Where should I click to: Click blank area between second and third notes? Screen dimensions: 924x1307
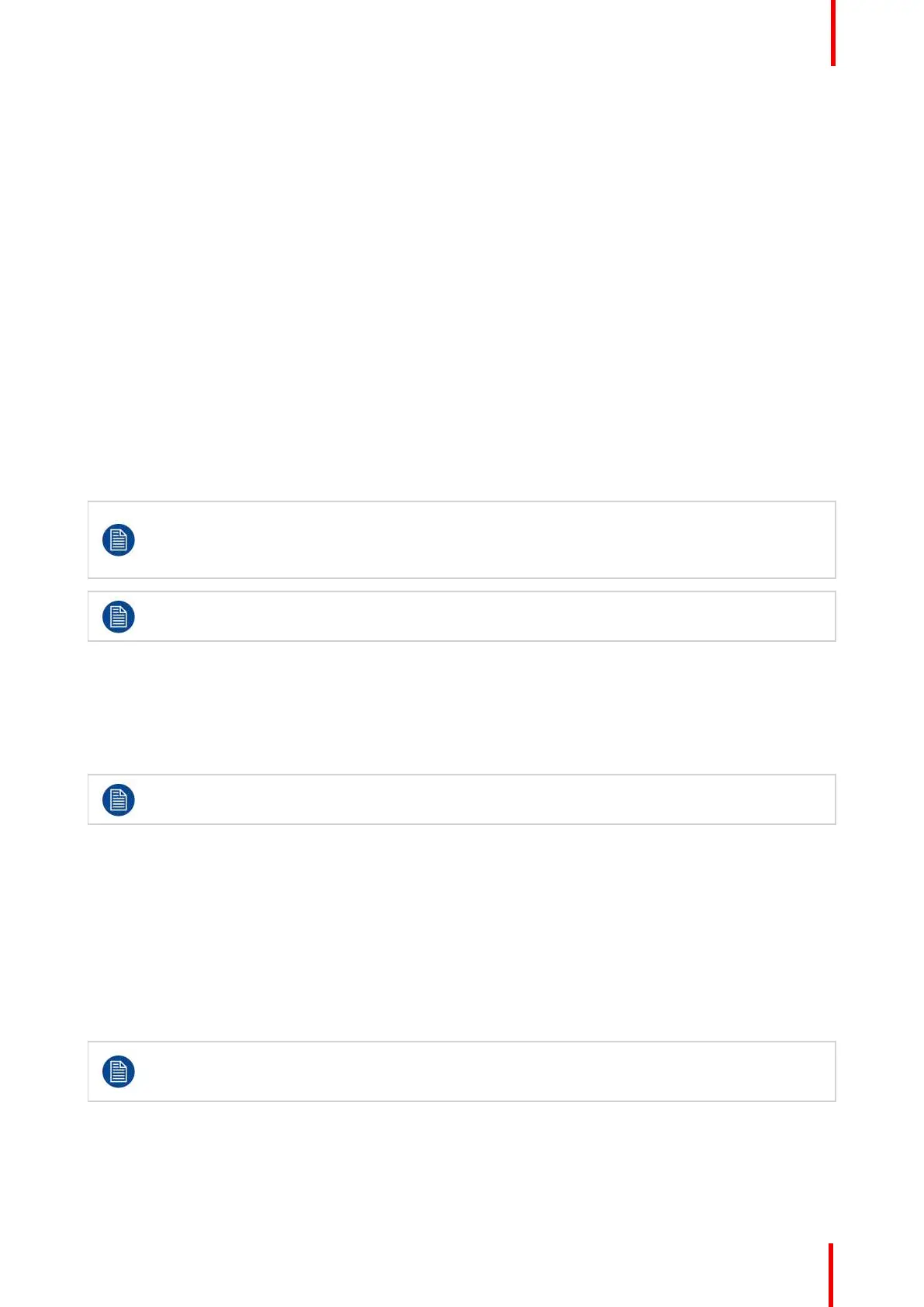(462, 708)
